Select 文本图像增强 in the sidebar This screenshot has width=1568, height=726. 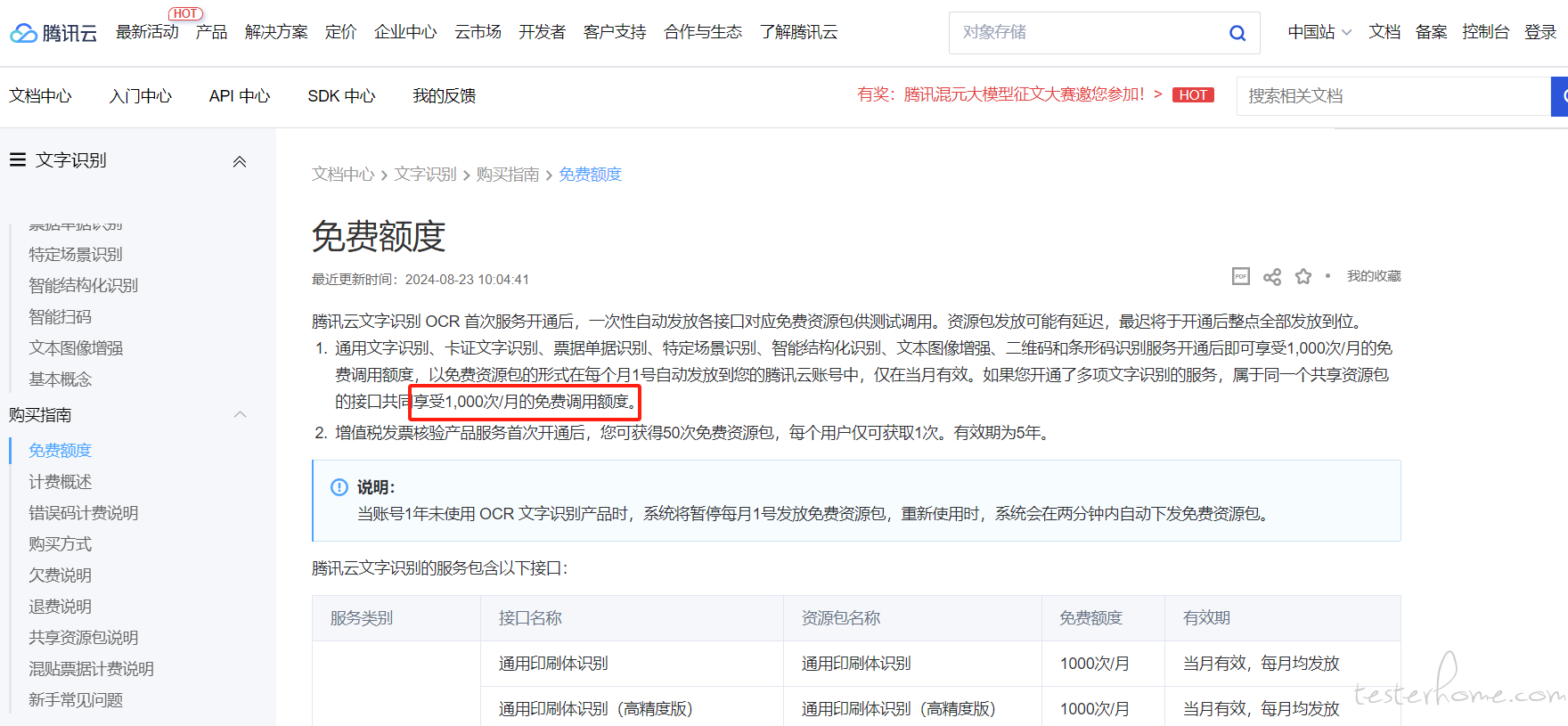point(76,348)
